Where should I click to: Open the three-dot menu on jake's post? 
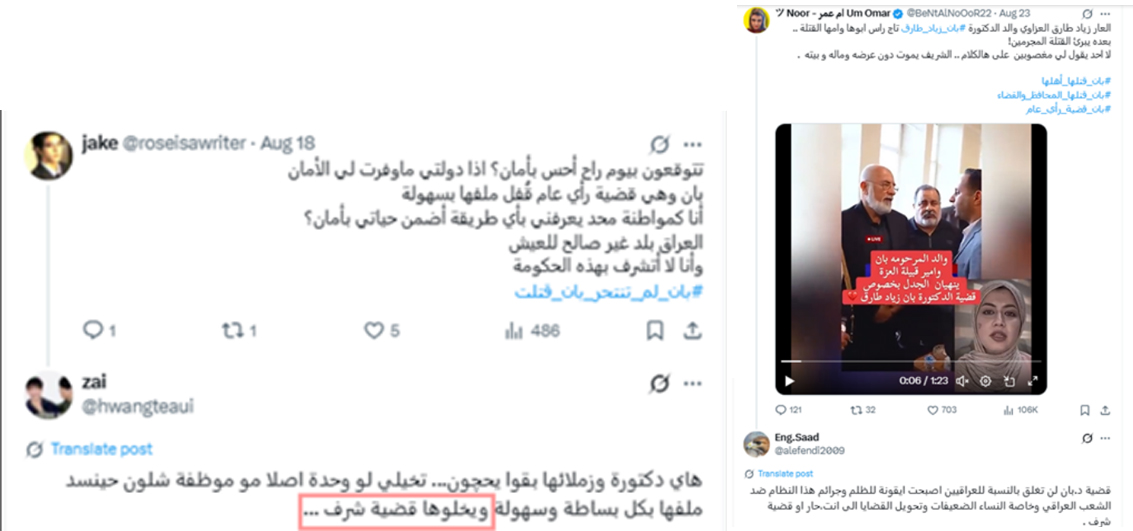tap(693, 144)
